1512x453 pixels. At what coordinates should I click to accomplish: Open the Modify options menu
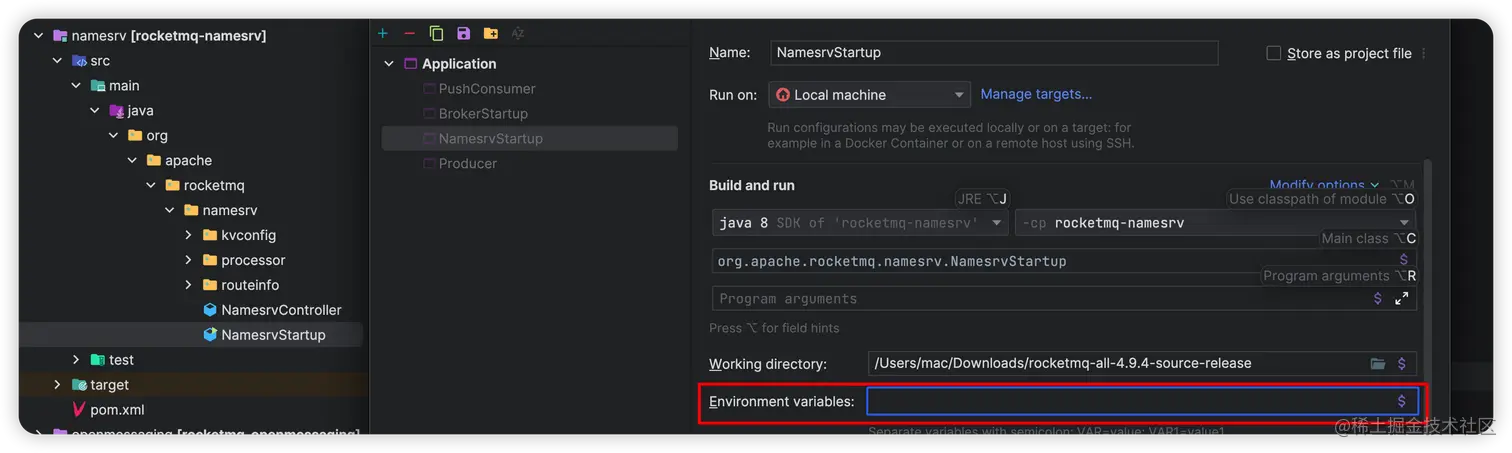click(1324, 185)
